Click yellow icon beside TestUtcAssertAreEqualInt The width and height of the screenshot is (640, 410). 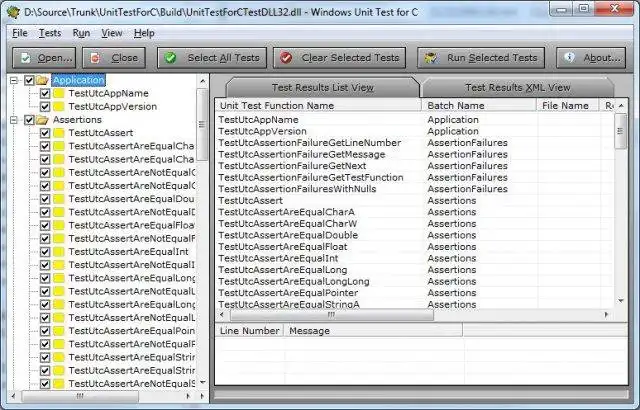(59, 251)
